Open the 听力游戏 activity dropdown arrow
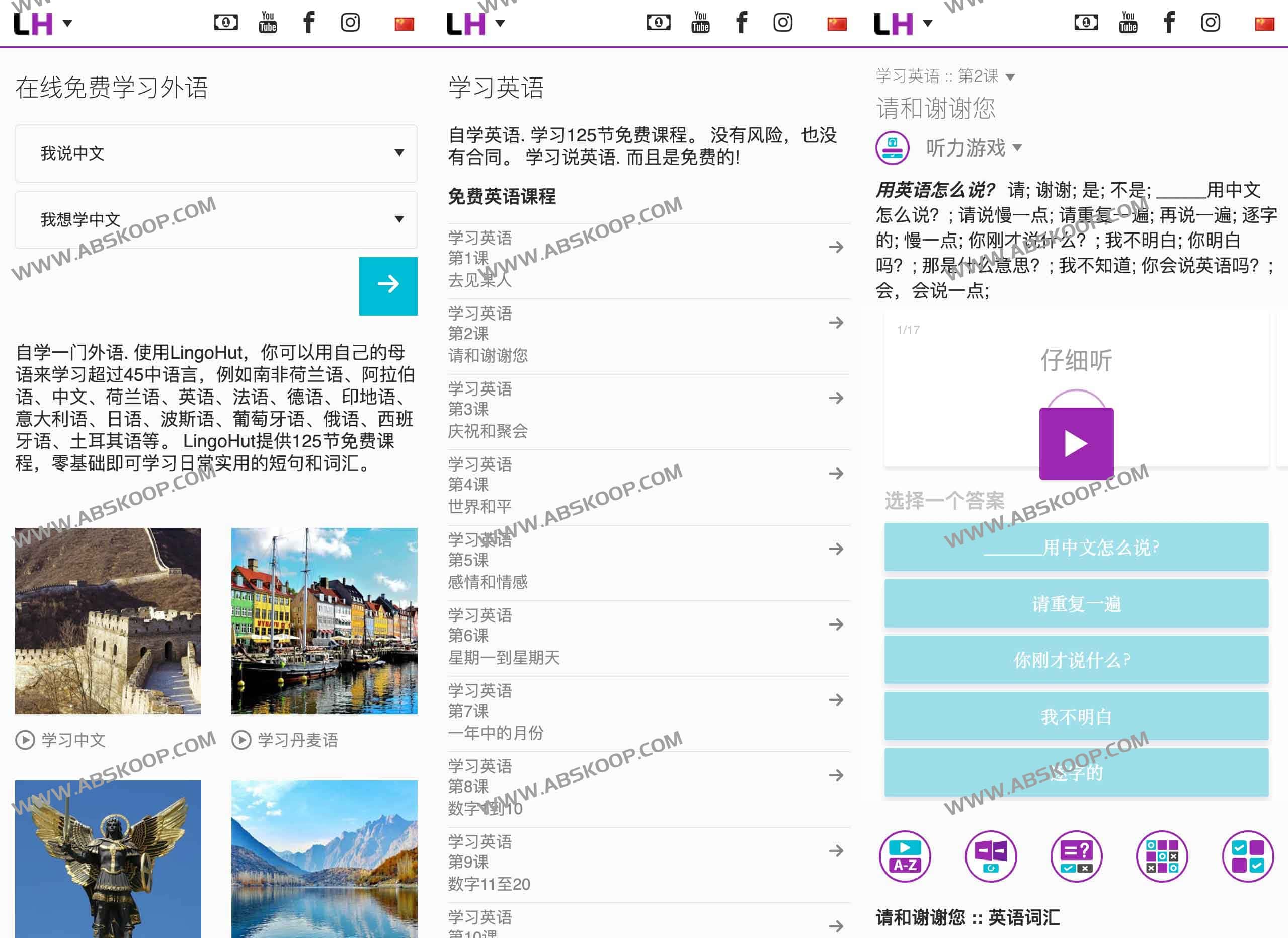This screenshot has height=938, width=1288. click(1018, 148)
